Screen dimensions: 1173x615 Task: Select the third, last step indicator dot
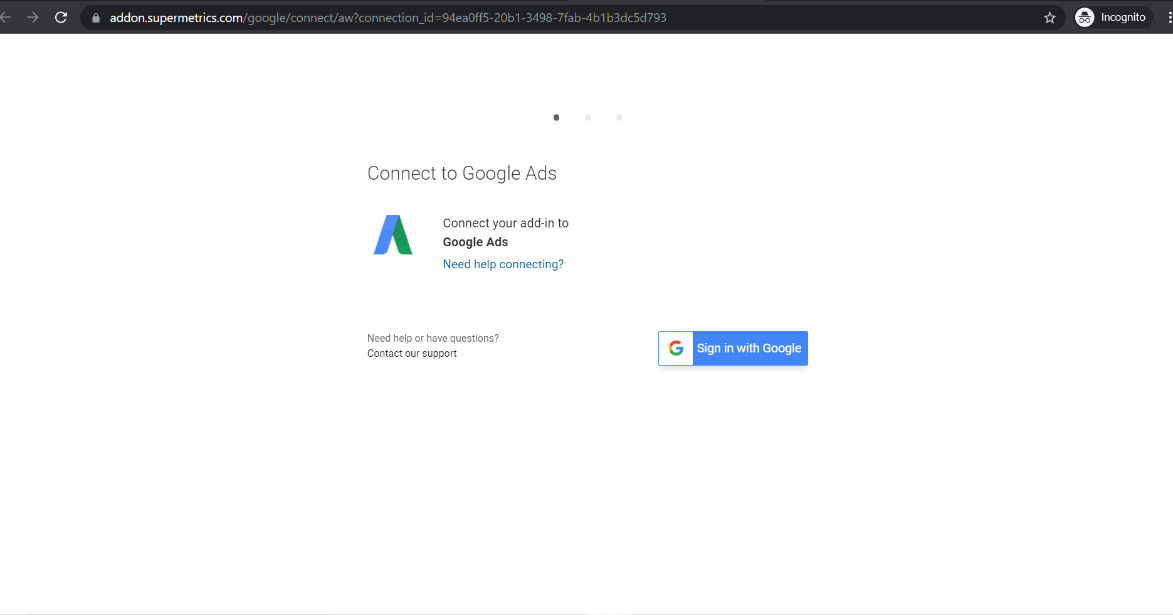point(619,117)
